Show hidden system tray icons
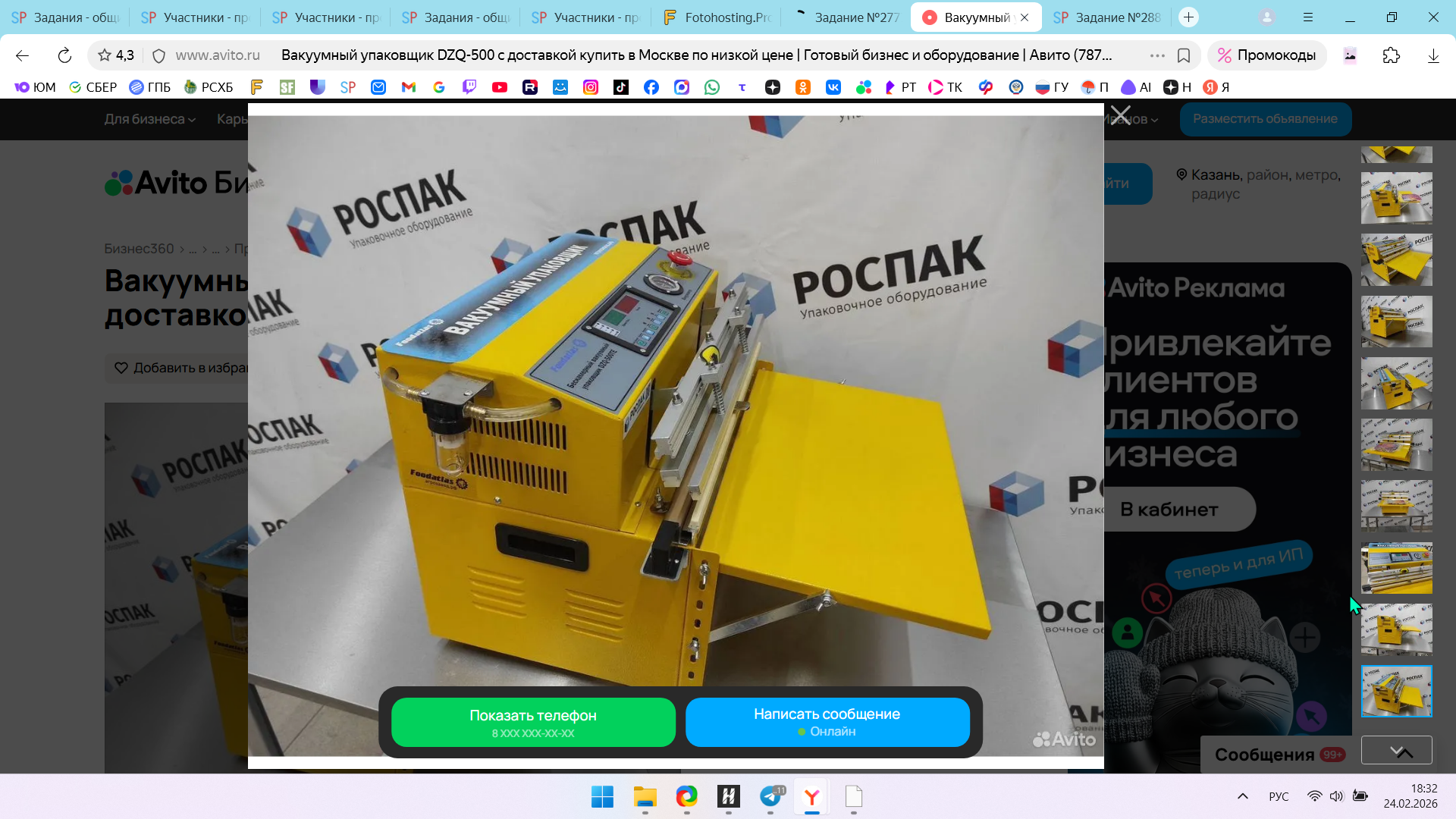The height and width of the screenshot is (819, 1456). click(1242, 796)
